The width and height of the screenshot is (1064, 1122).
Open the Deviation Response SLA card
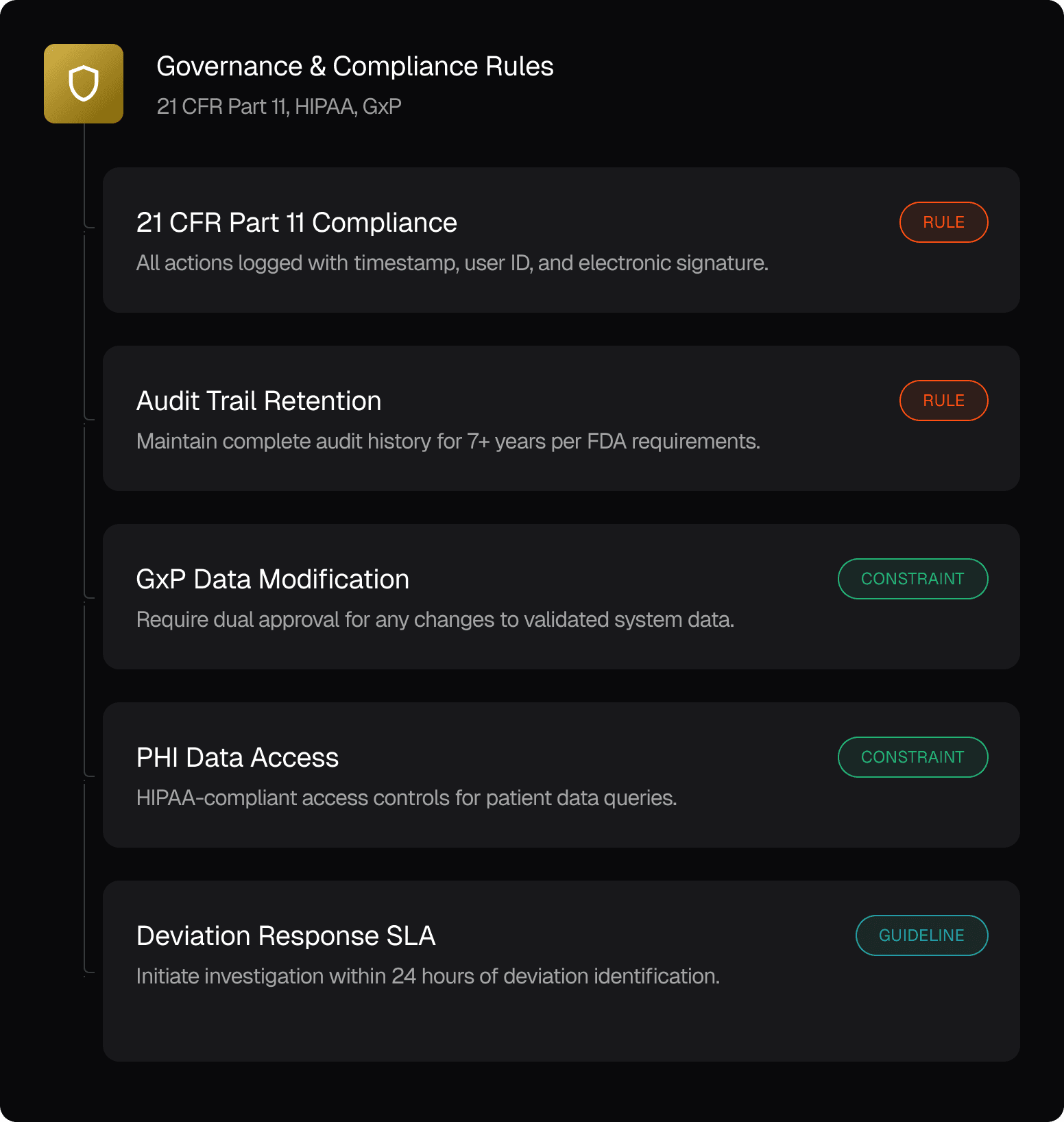561,971
